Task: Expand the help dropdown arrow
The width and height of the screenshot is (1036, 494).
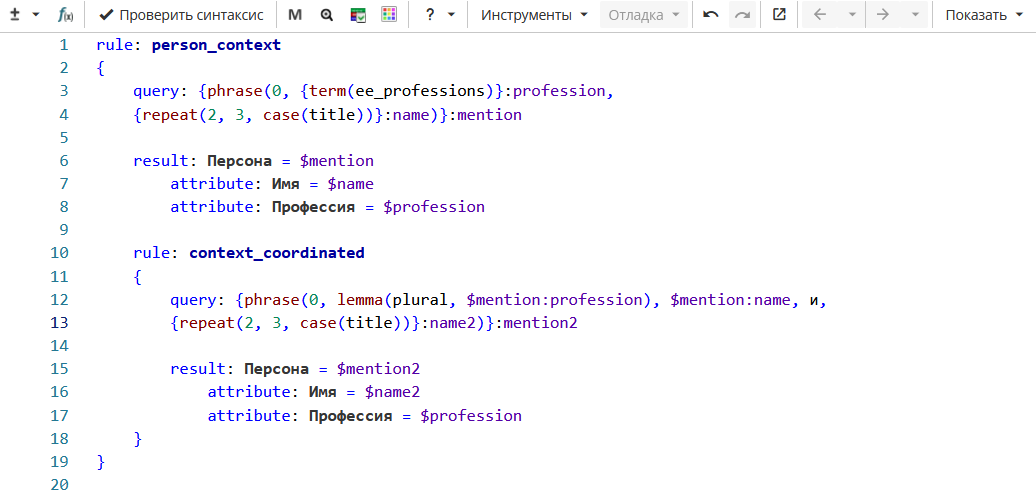Action: tap(451, 15)
